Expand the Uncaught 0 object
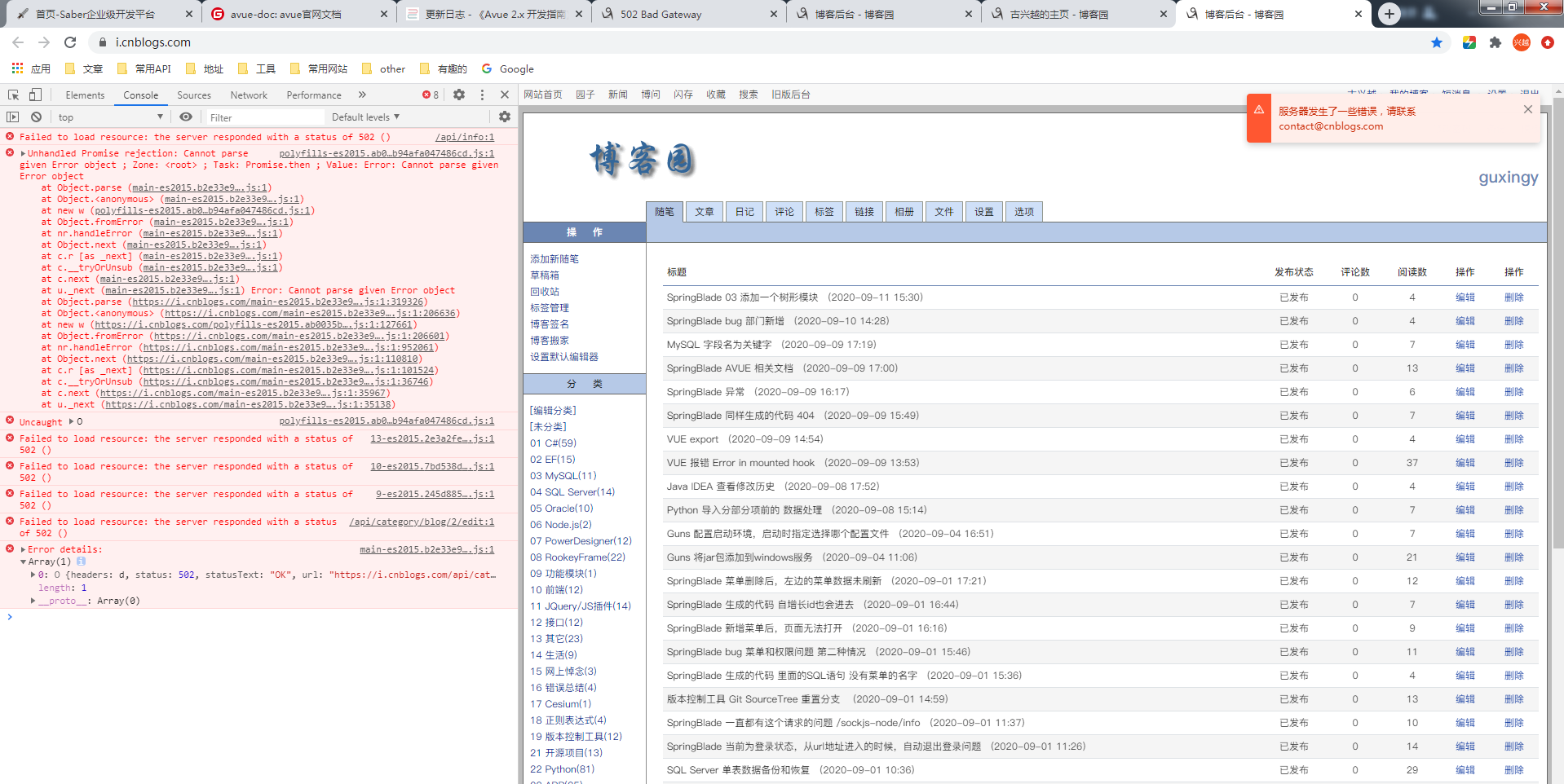Viewport: 1564px width, 784px height. pyautogui.click(x=72, y=422)
